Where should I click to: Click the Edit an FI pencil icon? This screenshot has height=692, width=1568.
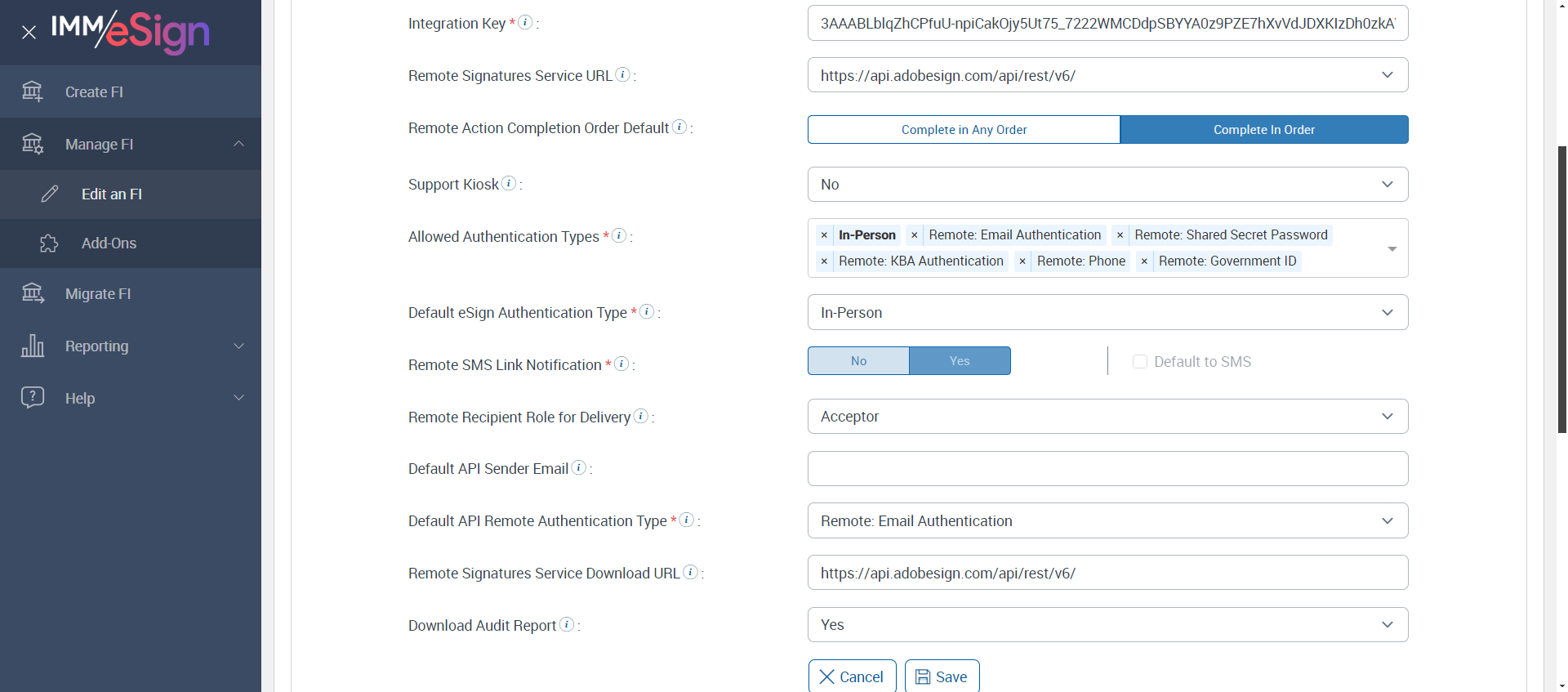coord(50,194)
